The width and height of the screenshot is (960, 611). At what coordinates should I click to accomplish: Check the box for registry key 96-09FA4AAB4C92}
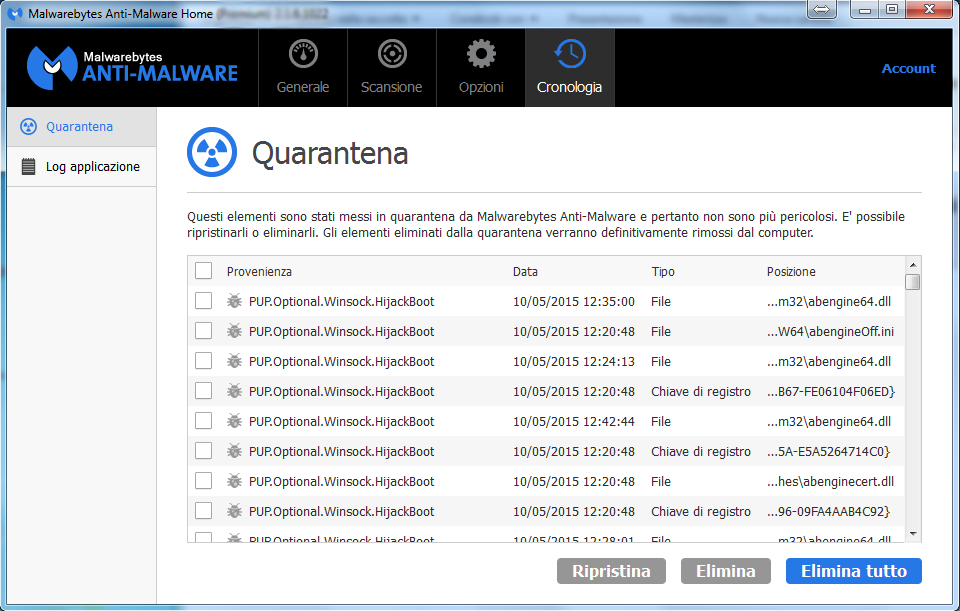tap(203, 511)
